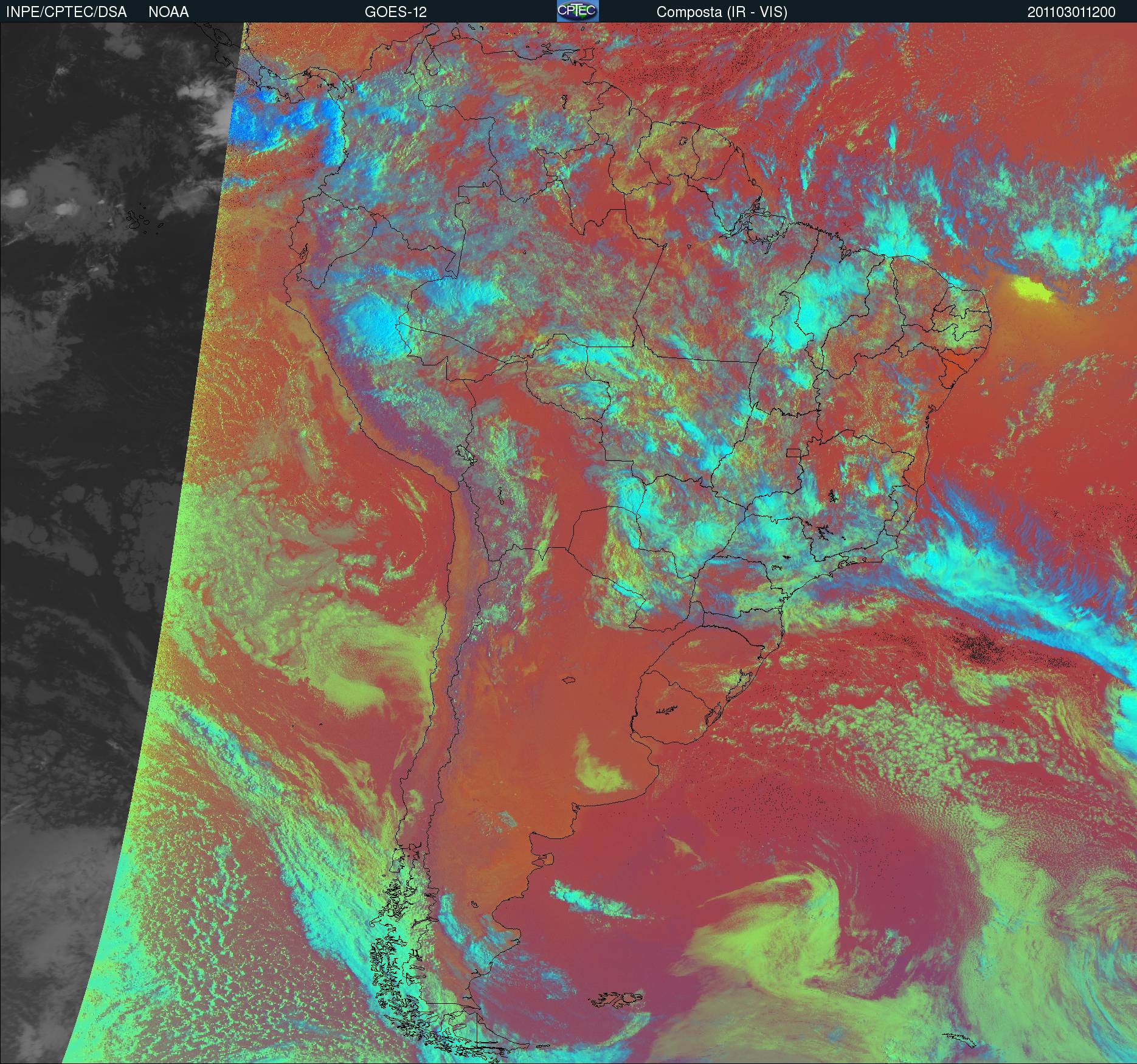Select the INPE/CPTEC/DSA header text
Viewport: 1137px width, 1064px height.
point(66,12)
